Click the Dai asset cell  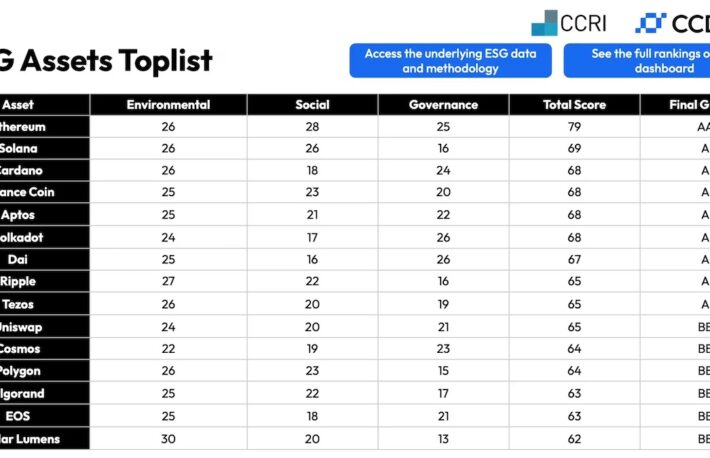44,260
